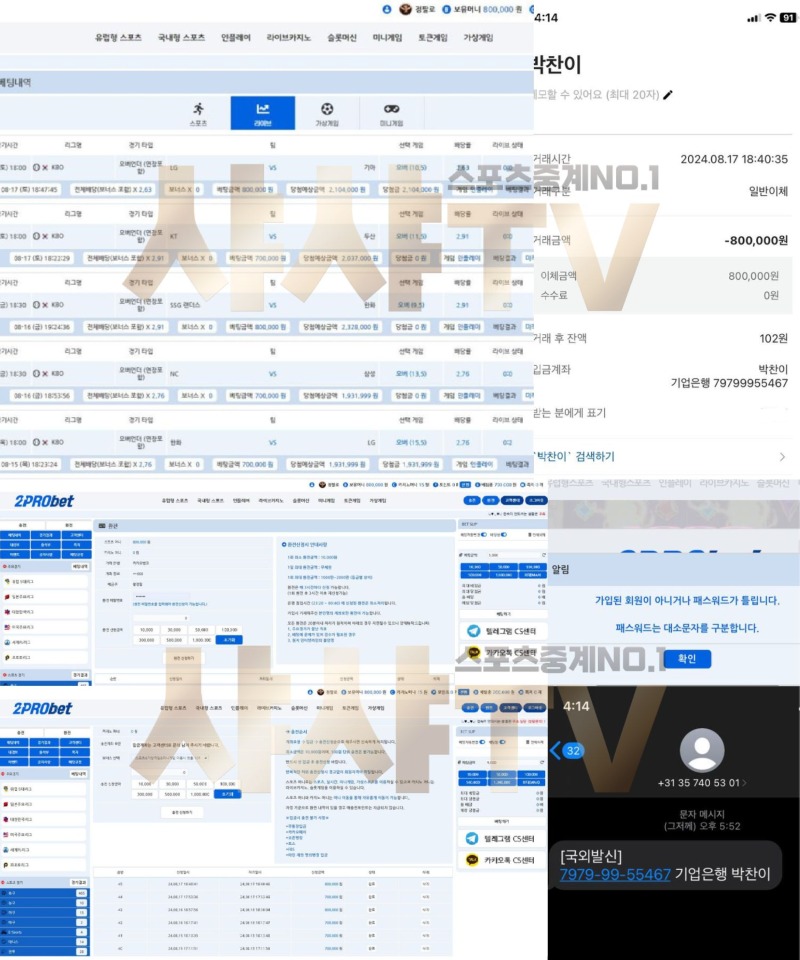Open the 미니게임 gamepad tab
Viewport: 800px width, 960px height.
click(x=392, y=113)
